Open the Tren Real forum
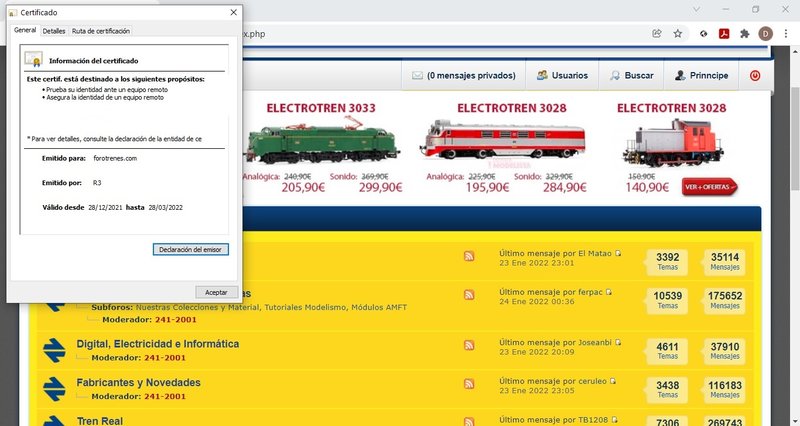This screenshot has width=800, height=426. [99, 421]
